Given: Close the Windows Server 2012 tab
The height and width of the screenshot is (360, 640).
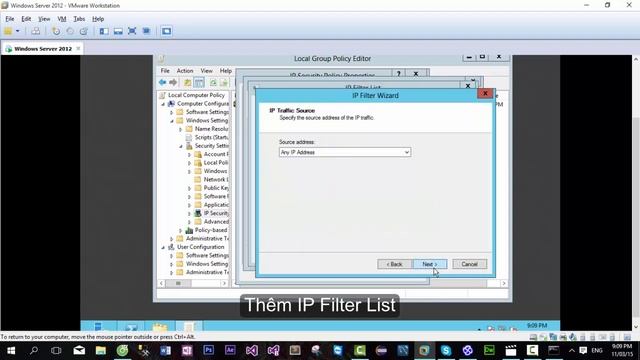Looking at the screenshot, I should point(78,49).
